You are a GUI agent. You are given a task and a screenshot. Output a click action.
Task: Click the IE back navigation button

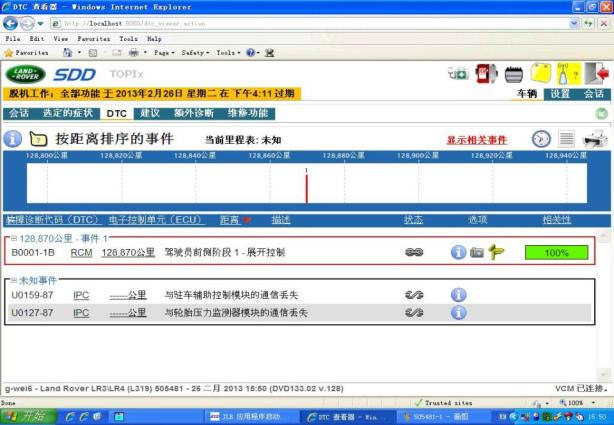point(11,24)
